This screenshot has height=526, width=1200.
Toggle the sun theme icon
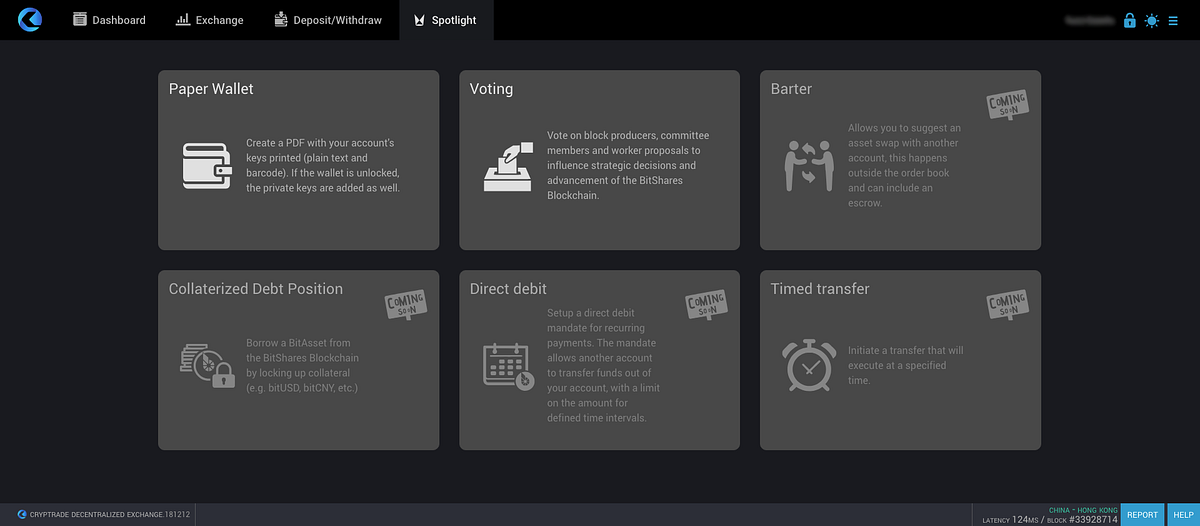pyautogui.click(x=1152, y=20)
